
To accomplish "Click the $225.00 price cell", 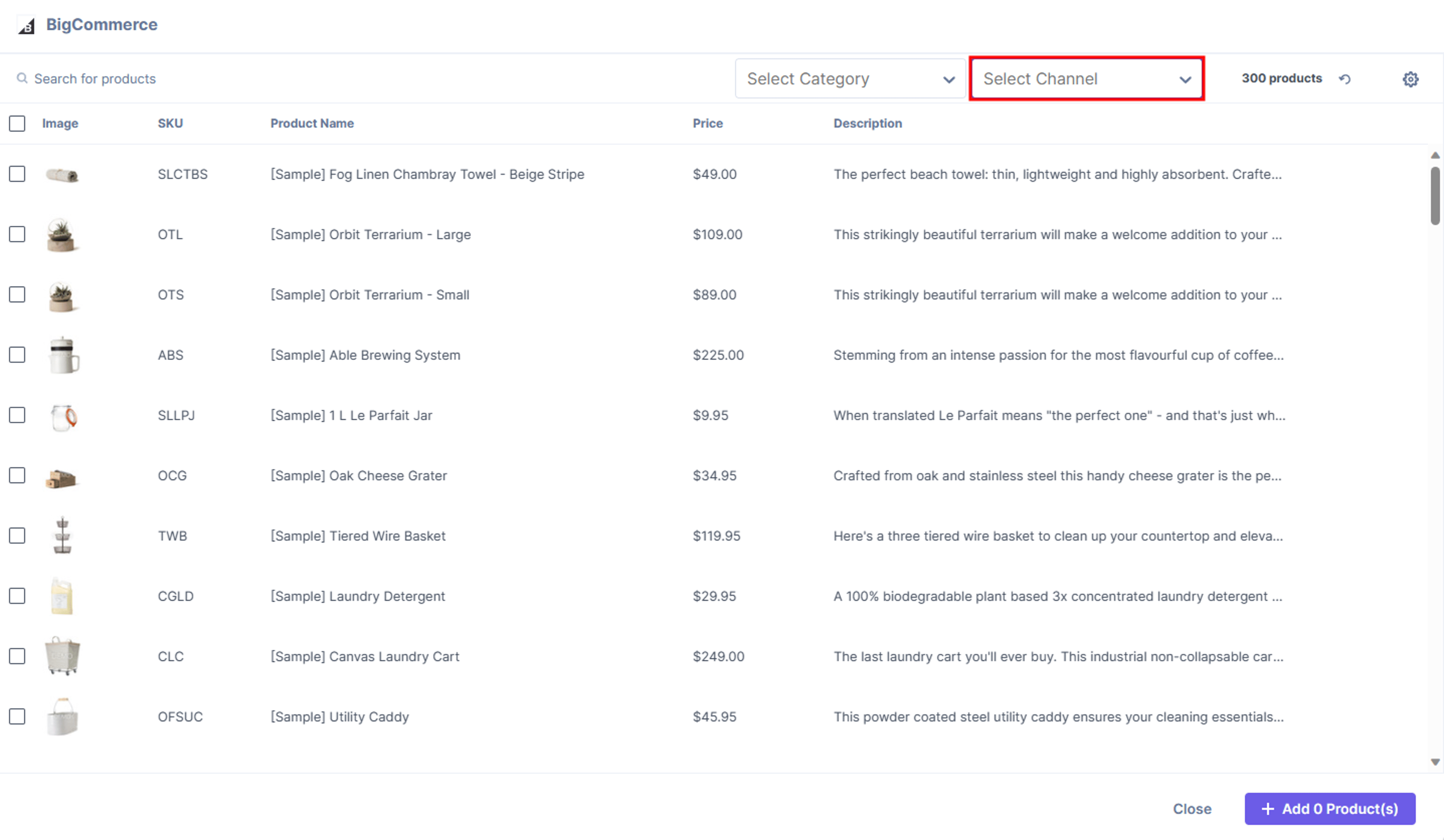I will [718, 355].
